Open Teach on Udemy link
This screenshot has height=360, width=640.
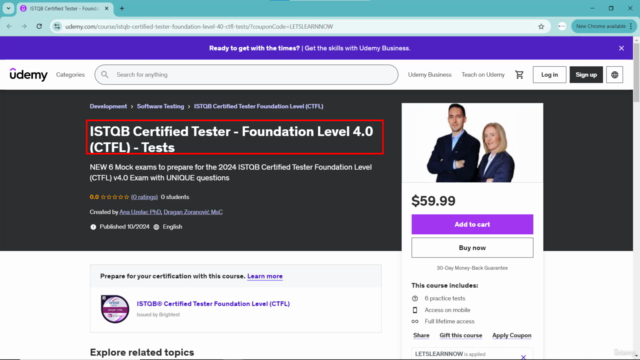point(483,75)
